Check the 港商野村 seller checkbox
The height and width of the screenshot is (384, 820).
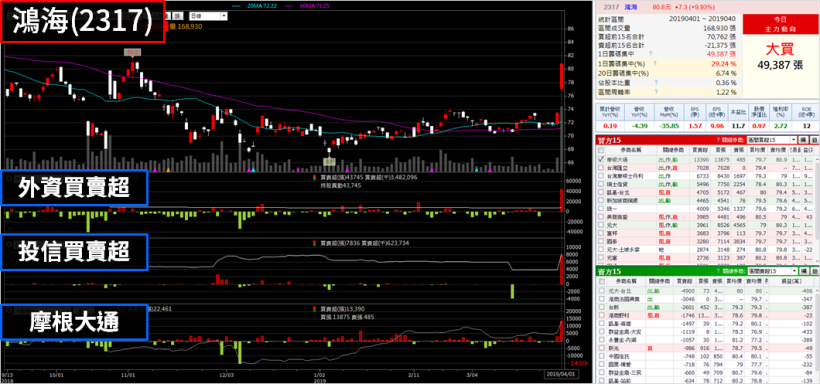pos(601,315)
